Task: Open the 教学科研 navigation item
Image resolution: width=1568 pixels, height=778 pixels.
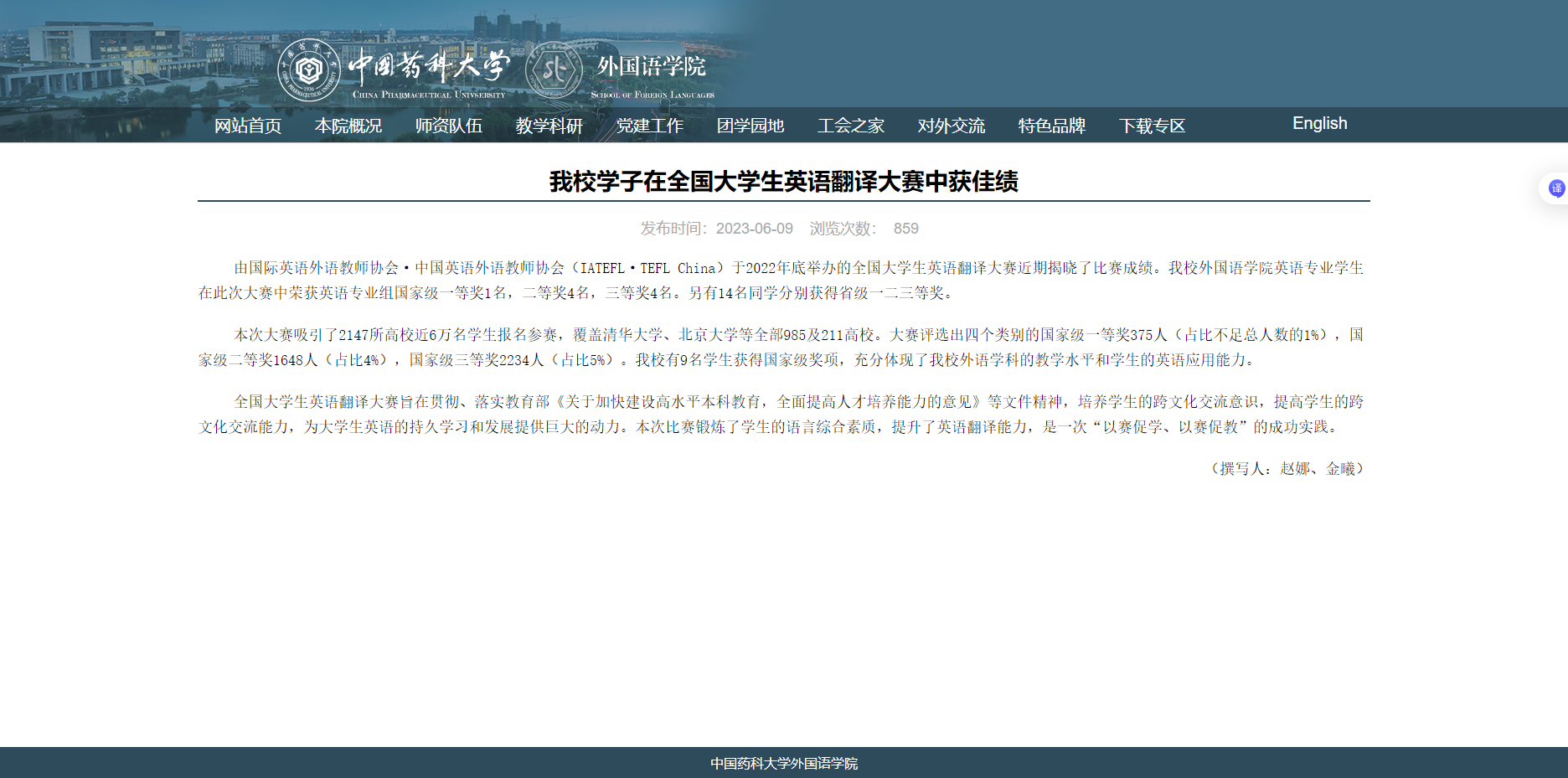Action: point(549,126)
